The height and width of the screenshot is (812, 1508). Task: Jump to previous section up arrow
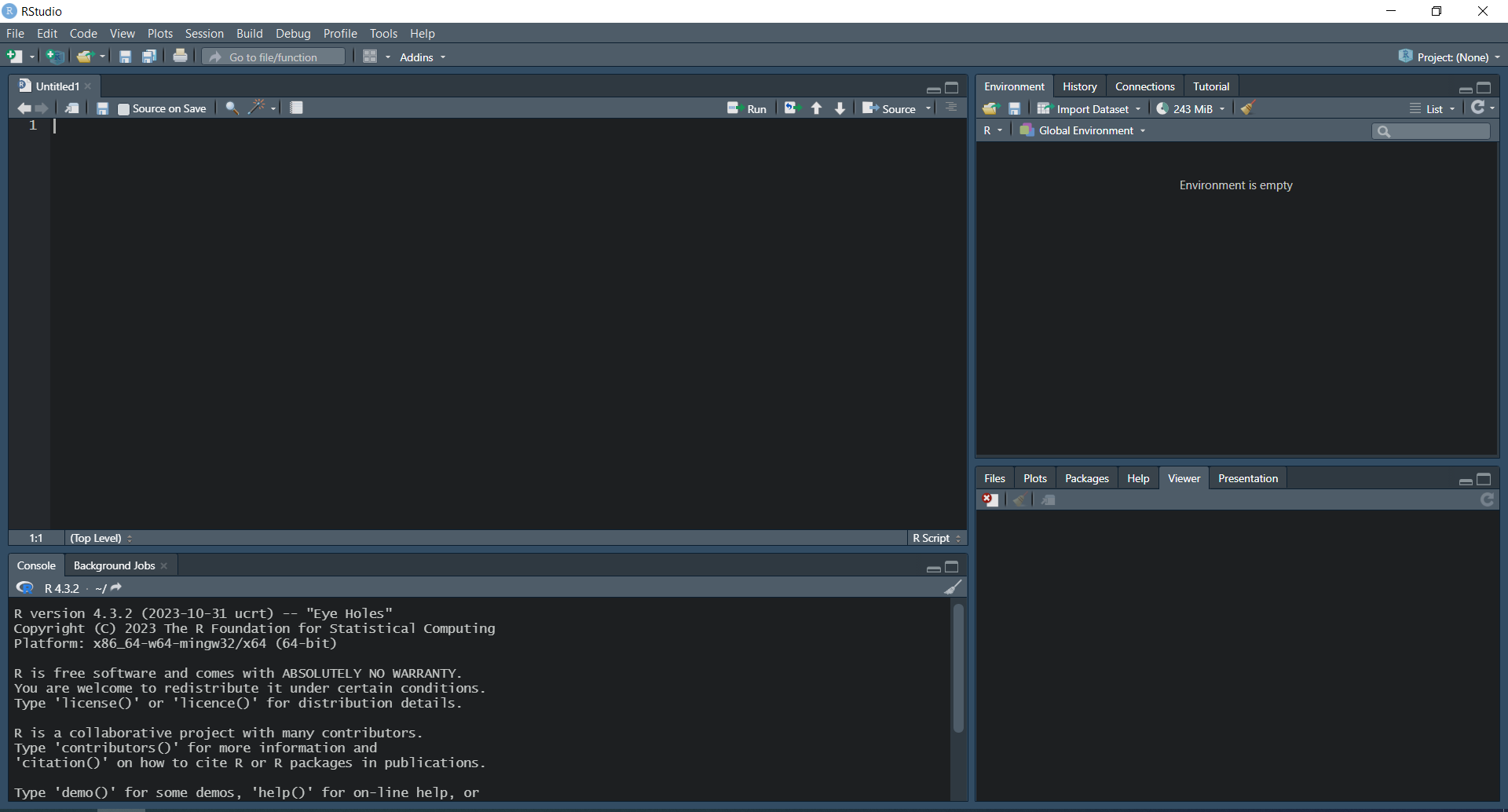817,108
